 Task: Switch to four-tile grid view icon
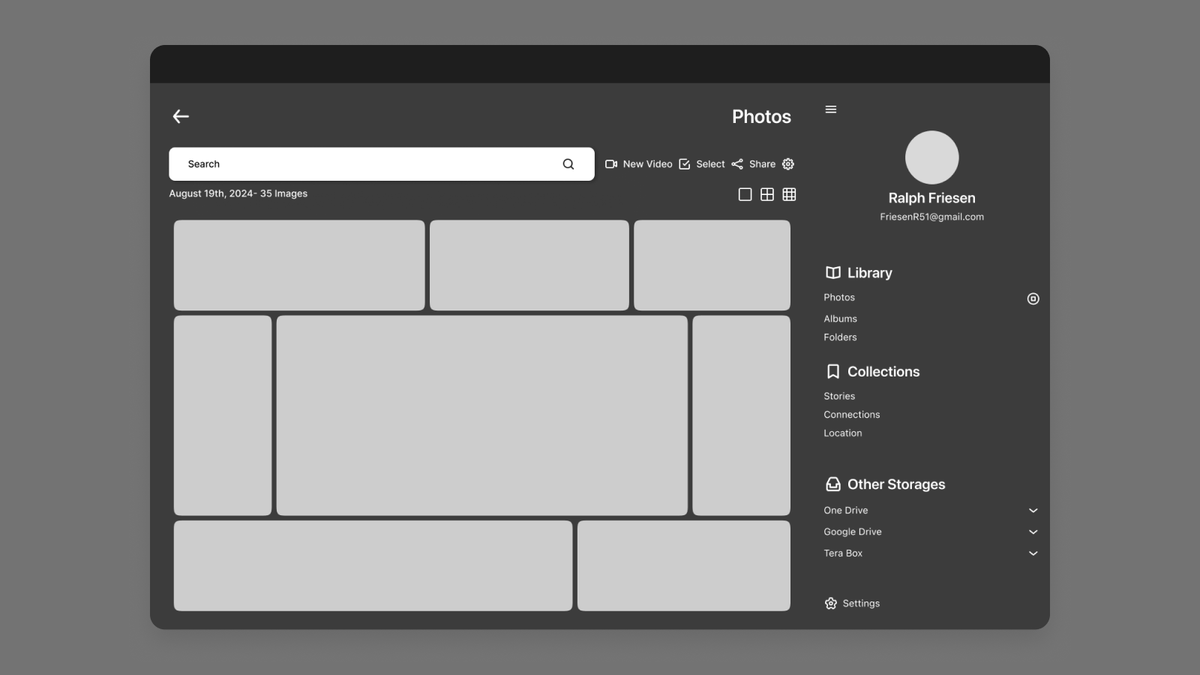click(x=767, y=194)
